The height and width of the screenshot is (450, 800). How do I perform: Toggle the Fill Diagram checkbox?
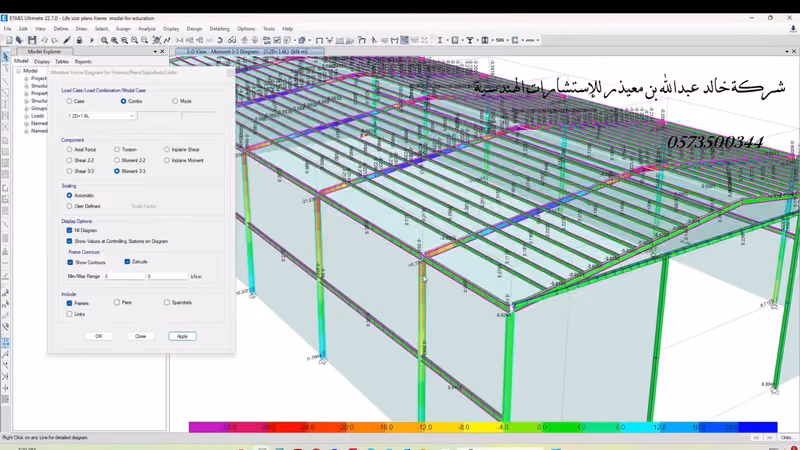69,231
